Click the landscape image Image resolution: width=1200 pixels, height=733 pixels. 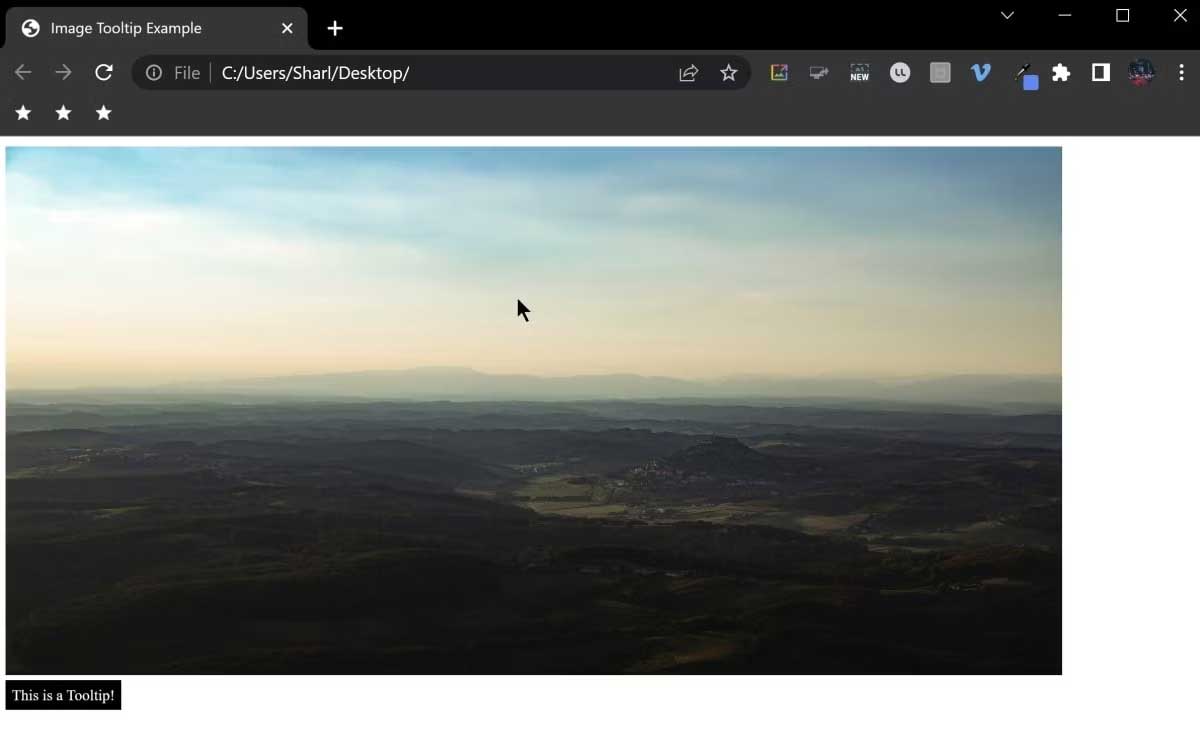533,410
